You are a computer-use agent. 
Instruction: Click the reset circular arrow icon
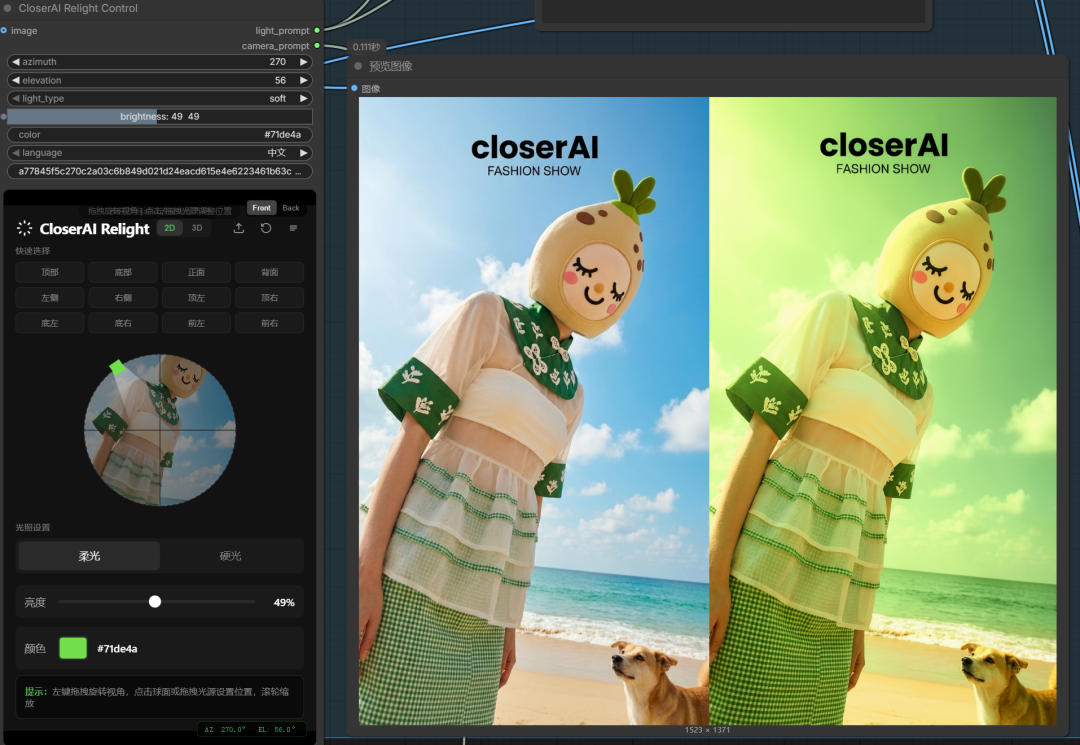pyautogui.click(x=266, y=228)
